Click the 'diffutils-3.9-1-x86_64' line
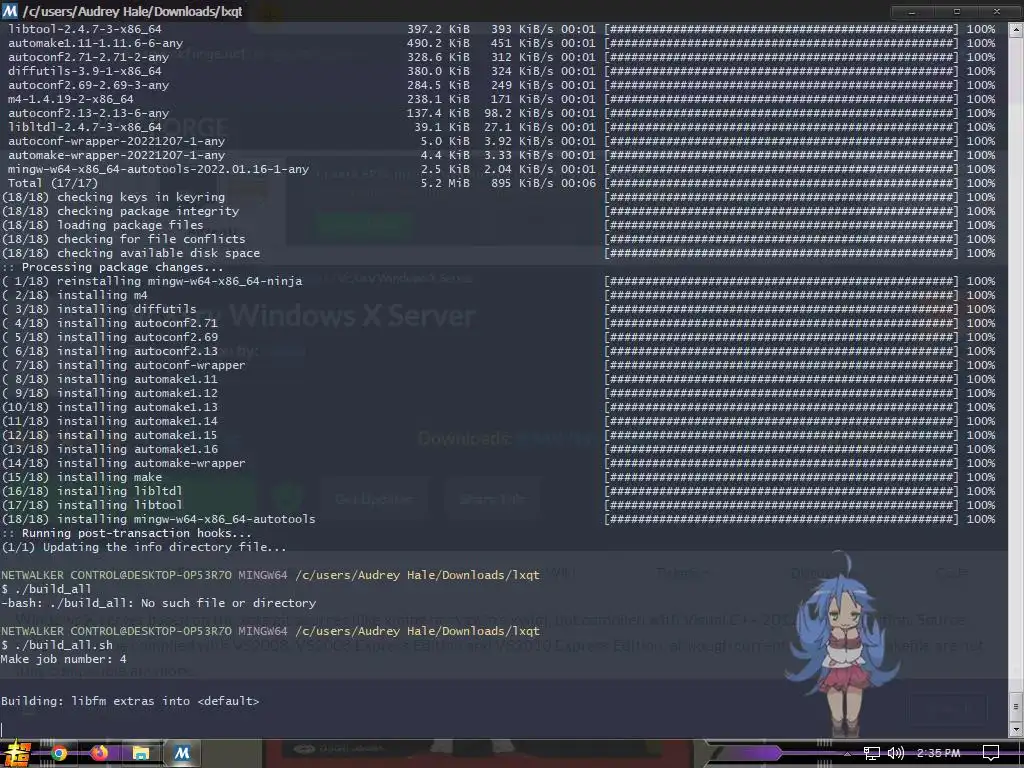Viewport: 1024px width, 768px height. pos(85,71)
